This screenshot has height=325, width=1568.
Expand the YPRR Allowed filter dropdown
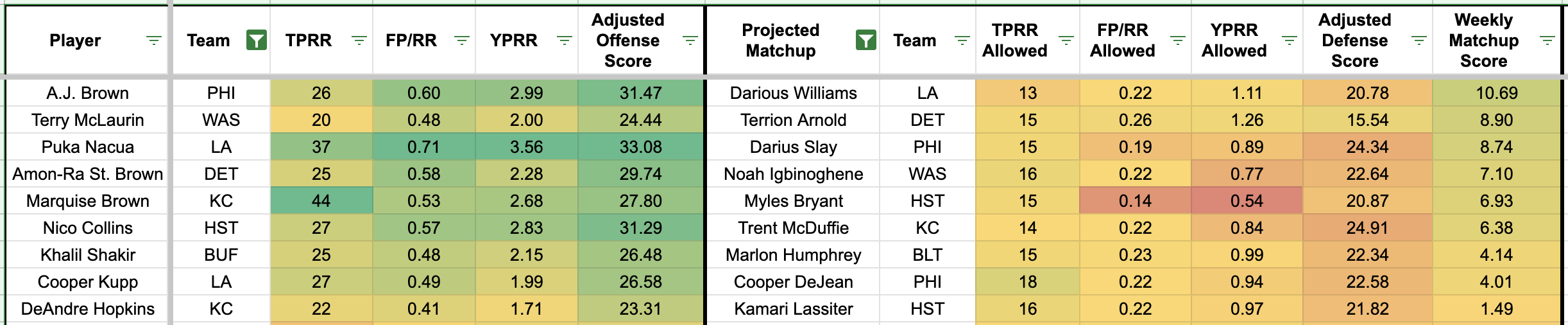[1289, 40]
